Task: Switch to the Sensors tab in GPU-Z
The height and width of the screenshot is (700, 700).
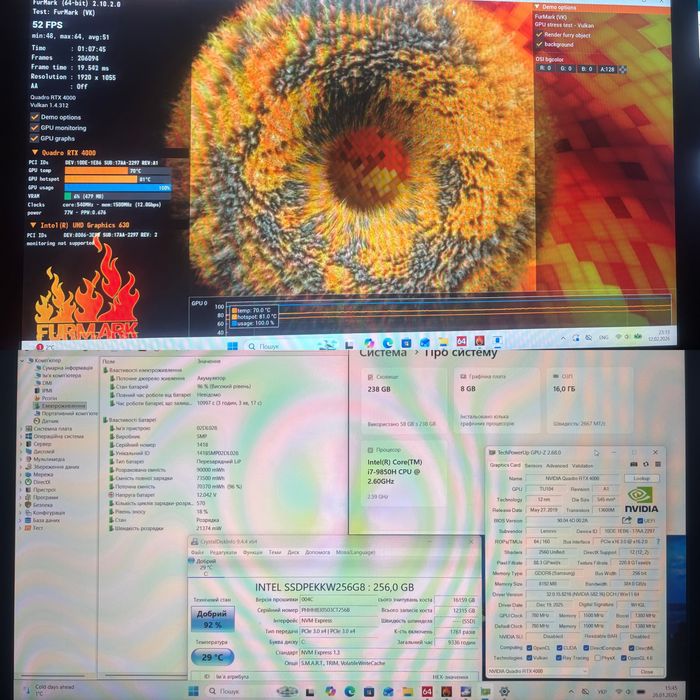Action: tap(533, 465)
